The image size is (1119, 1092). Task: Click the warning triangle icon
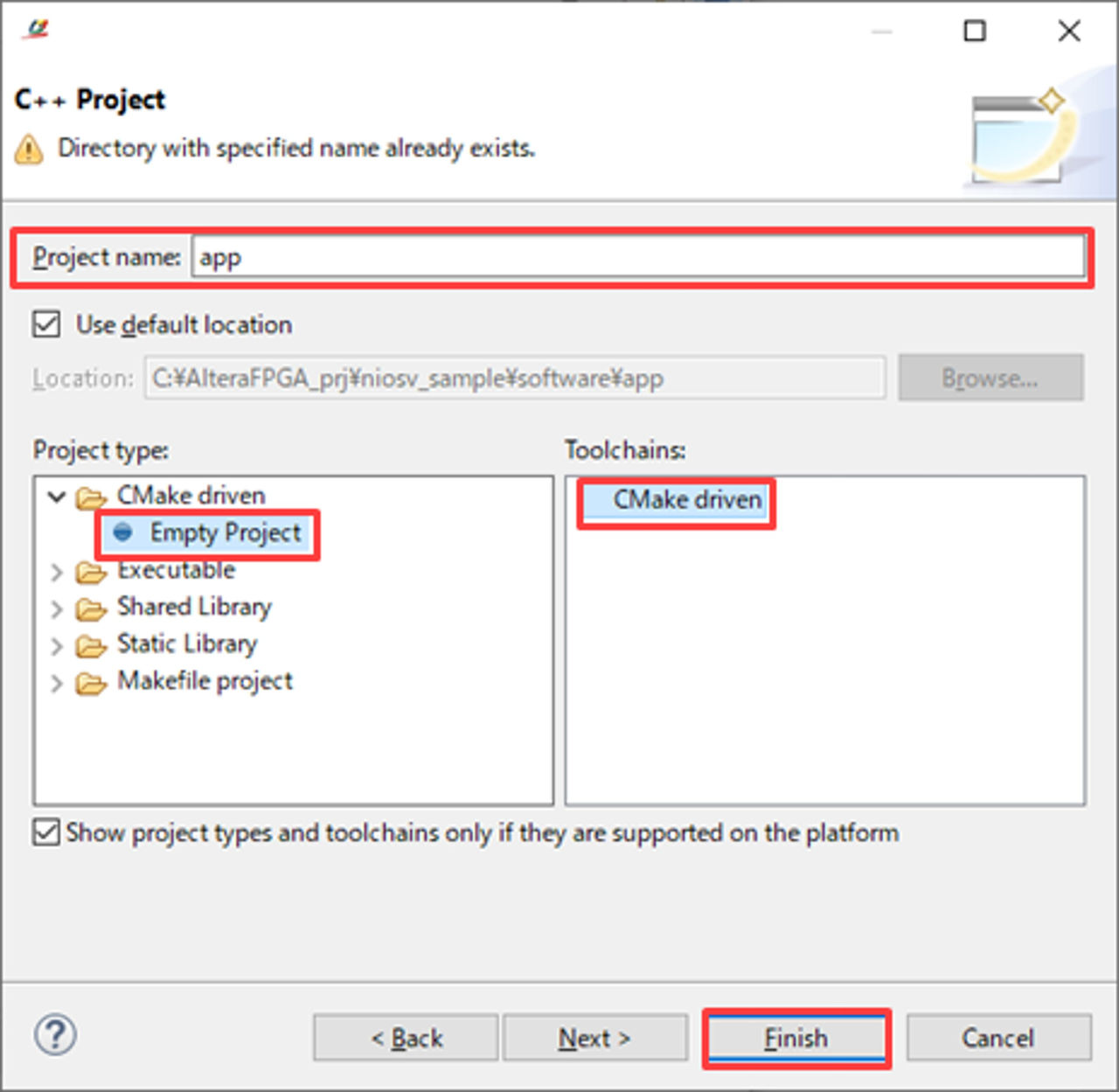[x=29, y=150]
